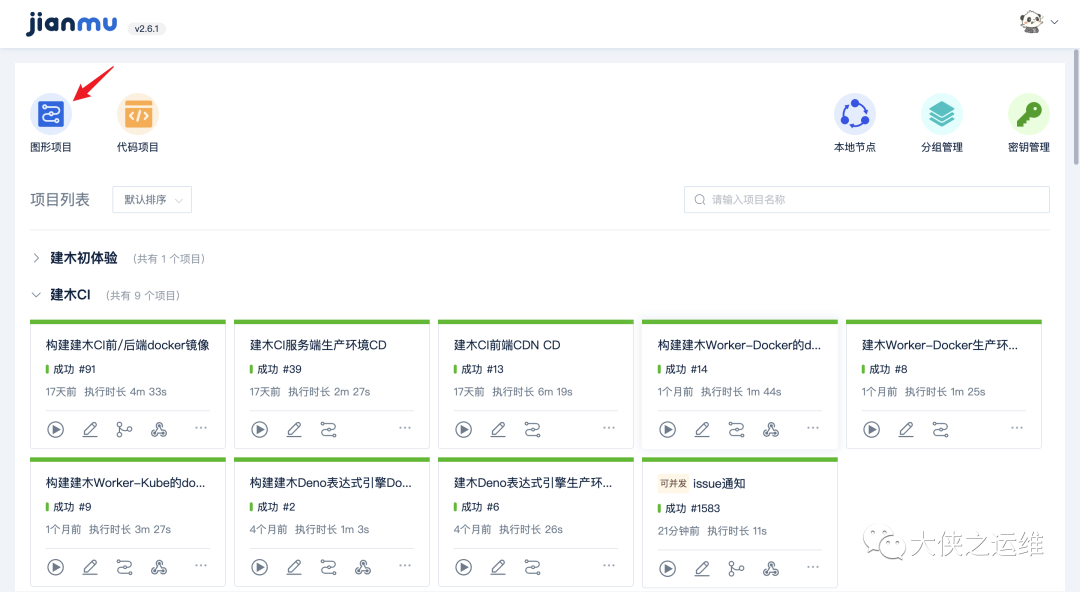1080x592 pixels.
Task: Open more options on 建木CI服务端生产环境CD
Action: pyautogui.click(x=405, y=428)
